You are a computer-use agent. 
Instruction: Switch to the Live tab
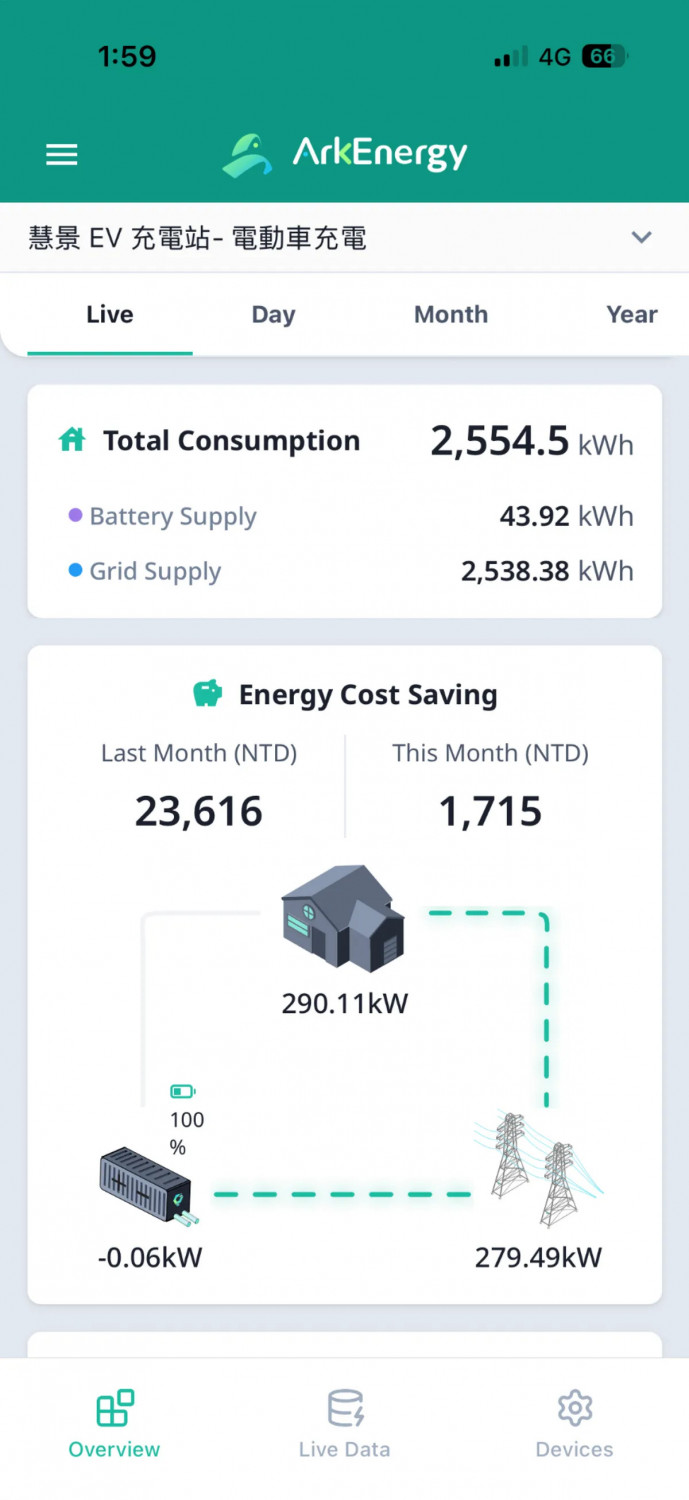[110, 314]
